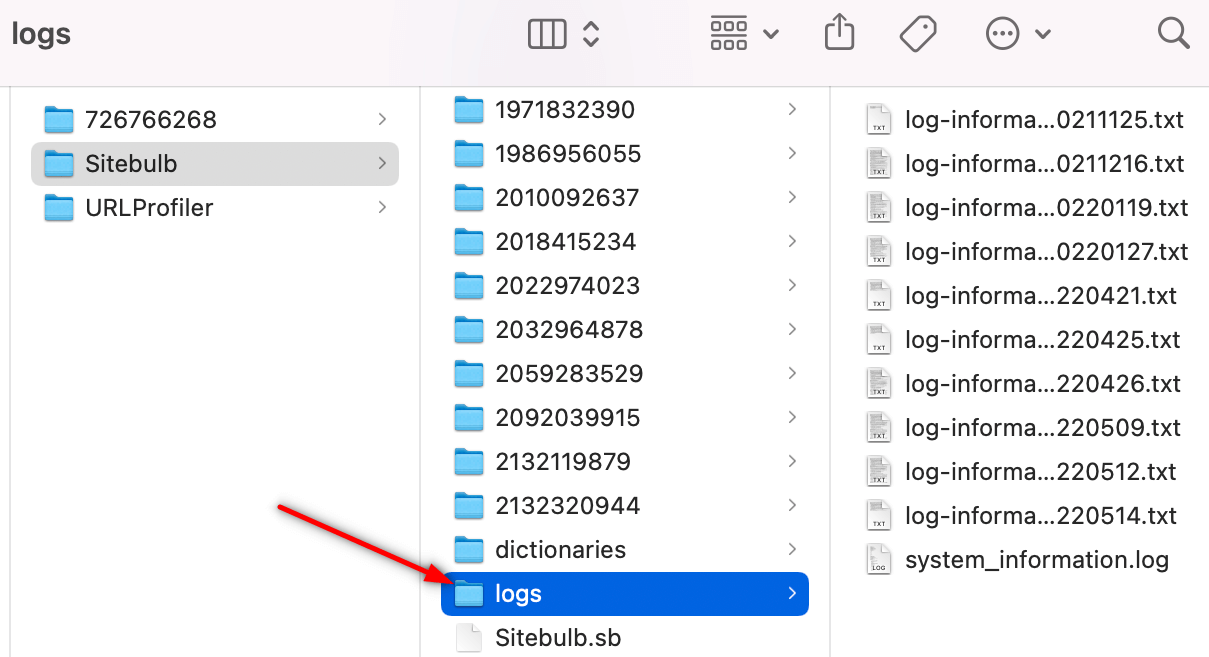The height and width of the screenshot is (657, 1209).
Task: Select the 2132119879 folder
Action: tap(625, 462)
